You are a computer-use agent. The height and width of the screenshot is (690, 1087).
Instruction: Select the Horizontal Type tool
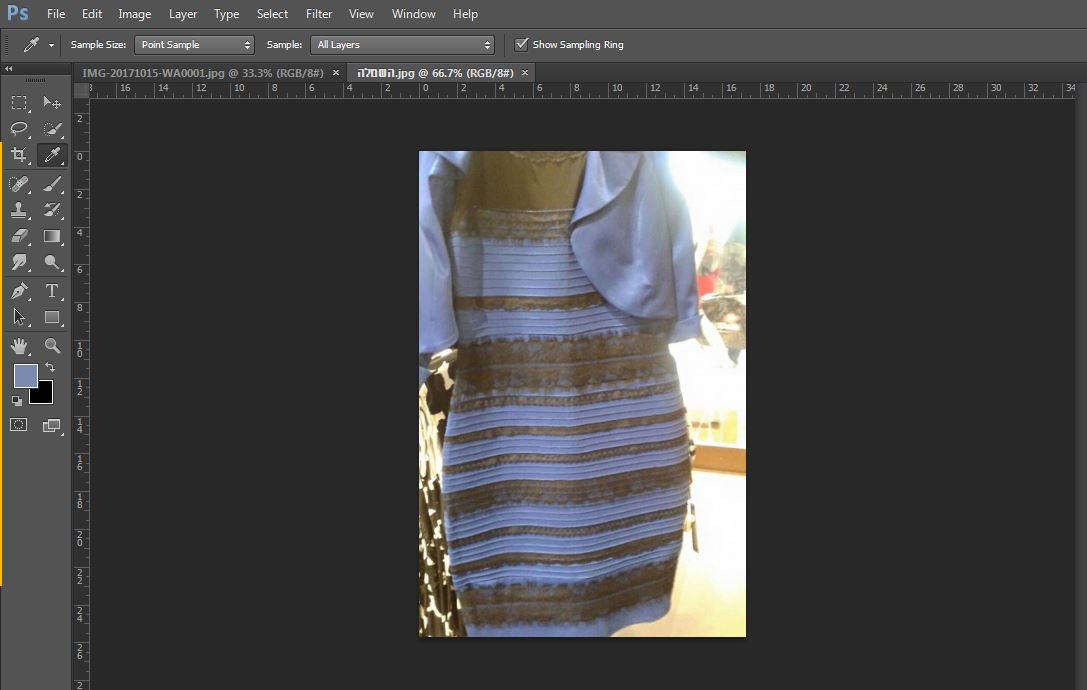[52, 291]
